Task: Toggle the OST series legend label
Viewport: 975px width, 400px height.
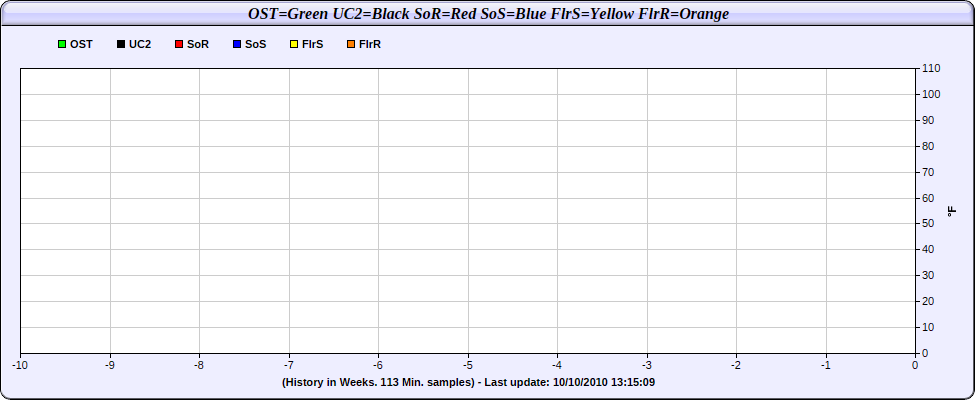Action: (x=81, y=45)
